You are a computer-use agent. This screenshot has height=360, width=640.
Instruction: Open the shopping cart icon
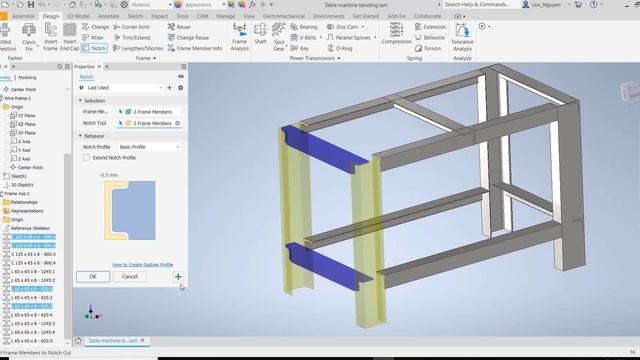[578, 4]
